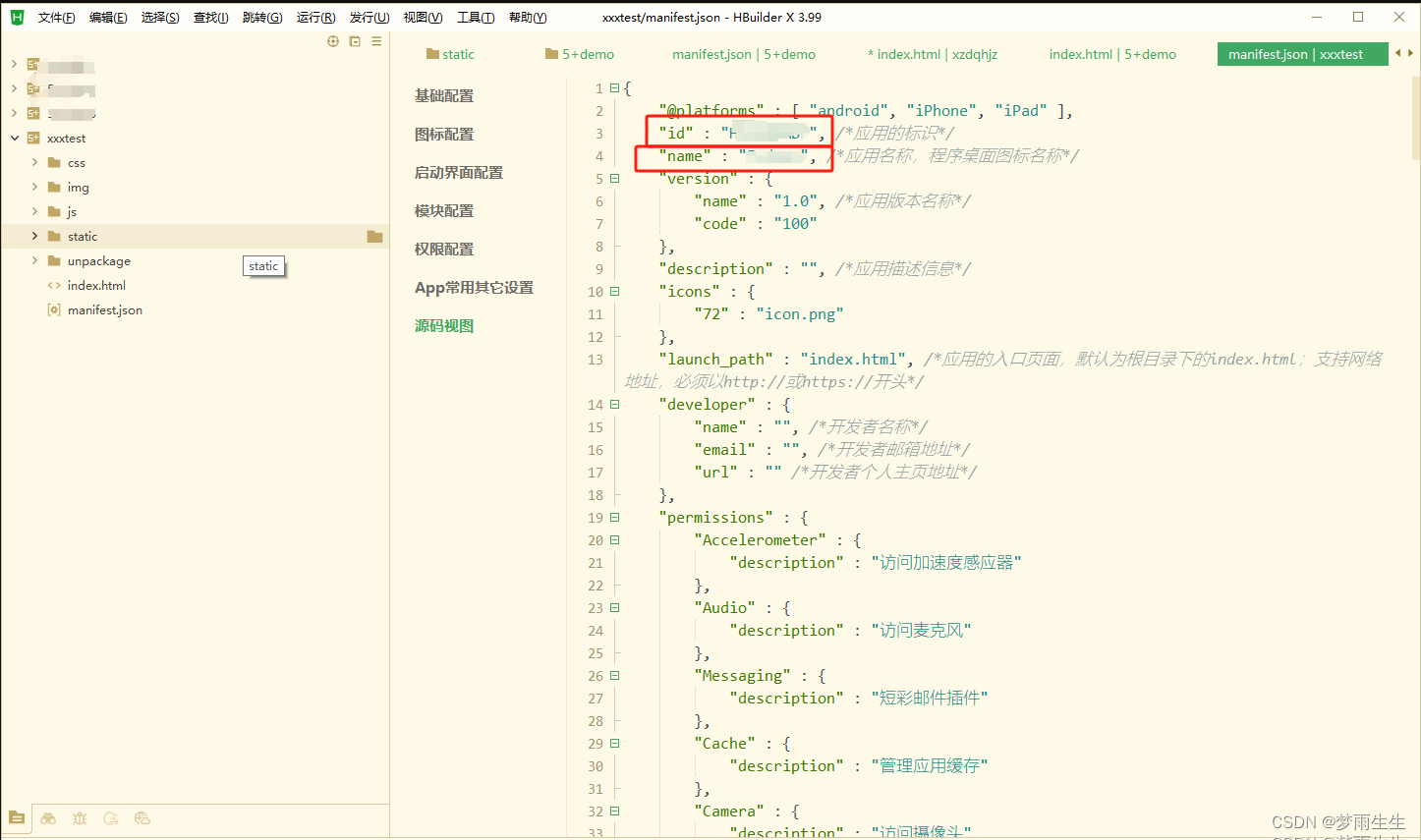Click the HBuilder X logo icon
Image resolution: width=1421 pixels, height=840 pixels.
pyautogui.click(x=17, y=17)
